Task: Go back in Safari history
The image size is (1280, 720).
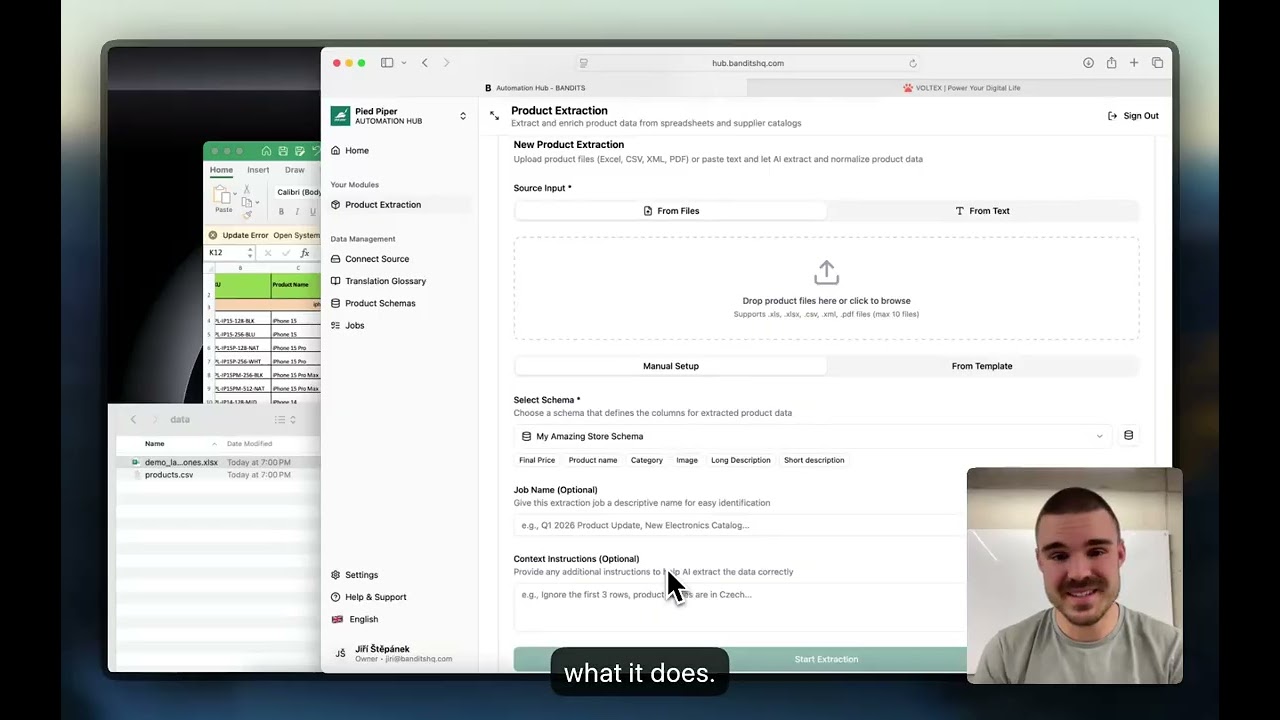Action: (x=425, y=63)
